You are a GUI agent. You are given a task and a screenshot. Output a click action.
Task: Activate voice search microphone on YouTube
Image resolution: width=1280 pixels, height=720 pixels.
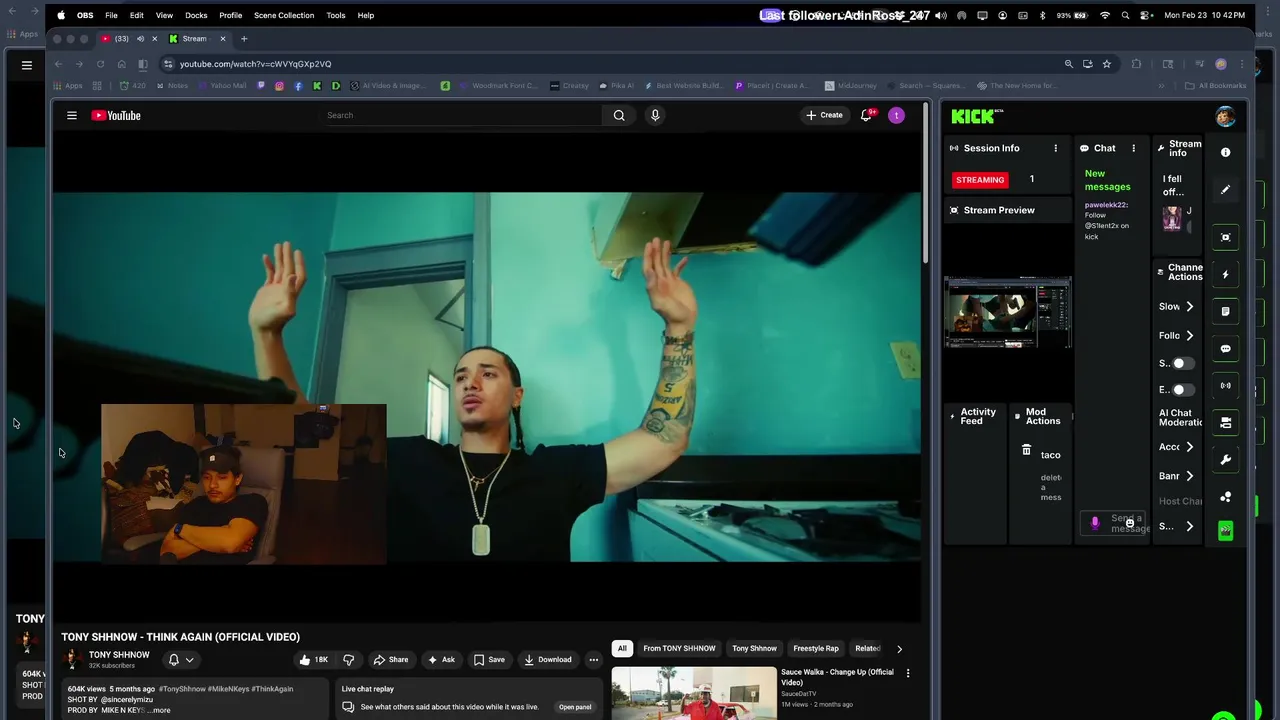click(x=655, y=115)
